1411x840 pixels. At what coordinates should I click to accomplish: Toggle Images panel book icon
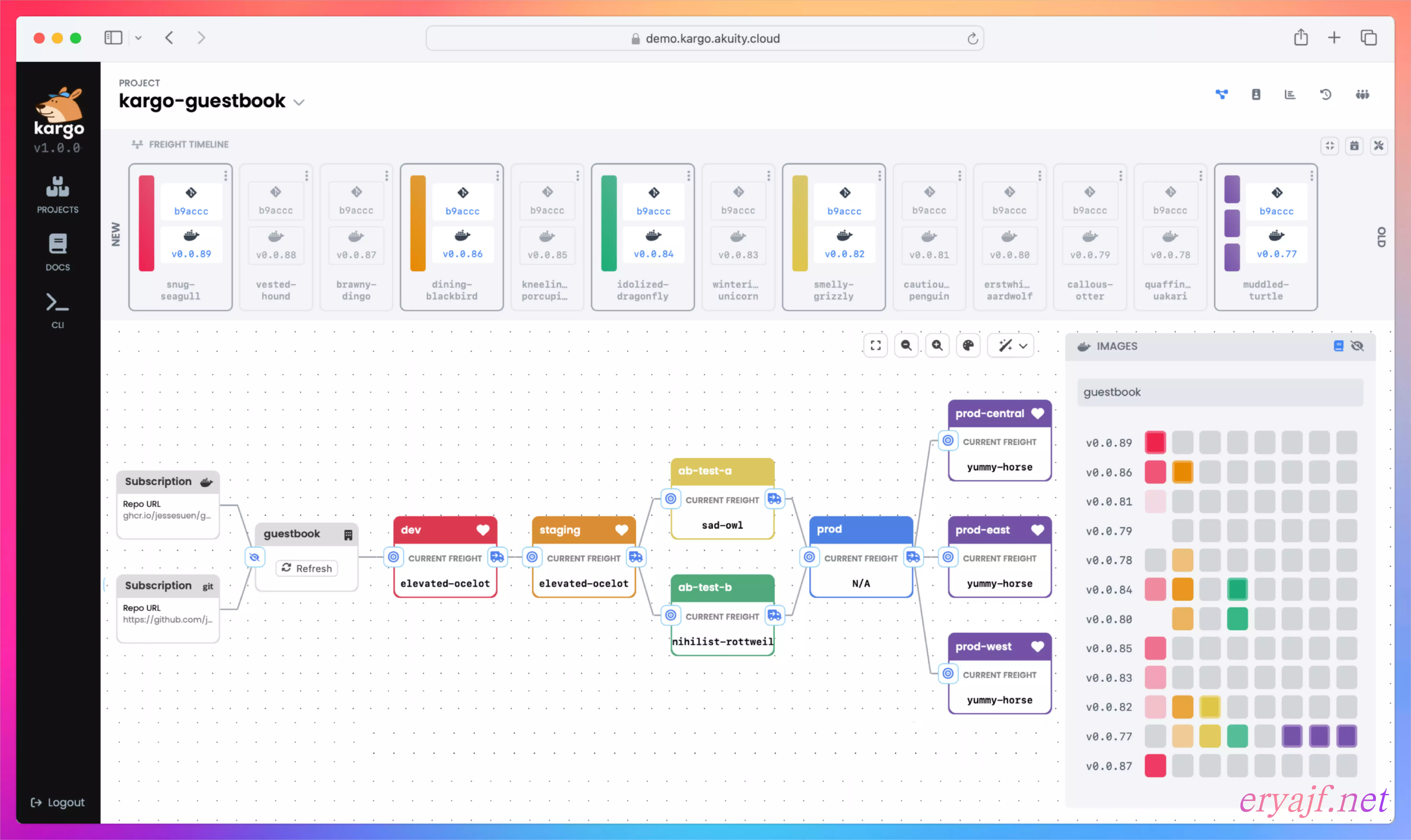(x=1338, y=346)
